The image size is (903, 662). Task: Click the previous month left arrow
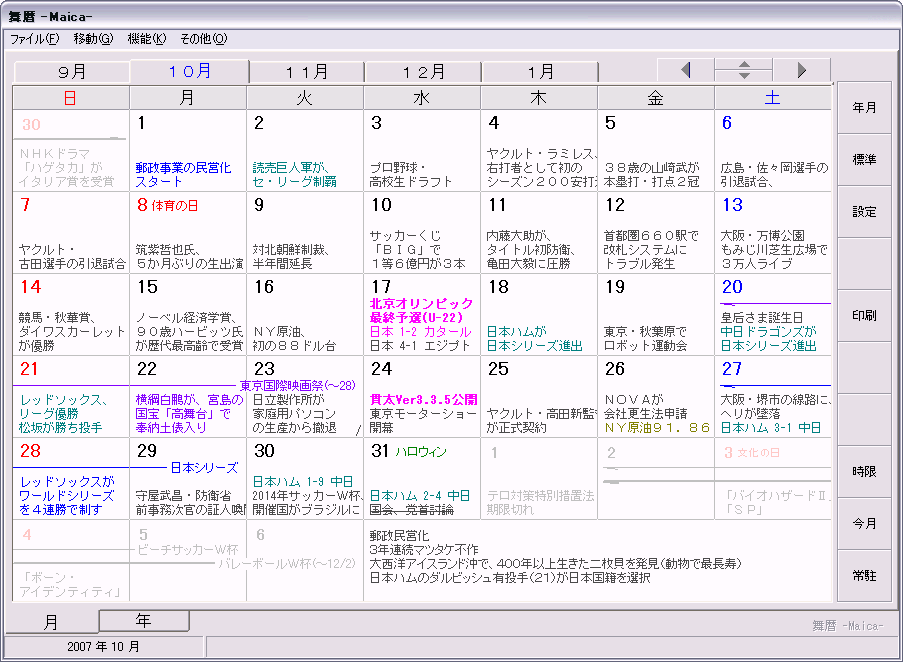coord(685,70)
